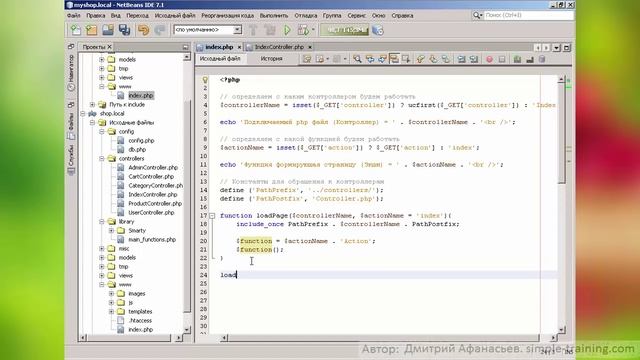The image size is (640, 360).
Task: Click the Save All toolbar icon
Action: [124, 30]
